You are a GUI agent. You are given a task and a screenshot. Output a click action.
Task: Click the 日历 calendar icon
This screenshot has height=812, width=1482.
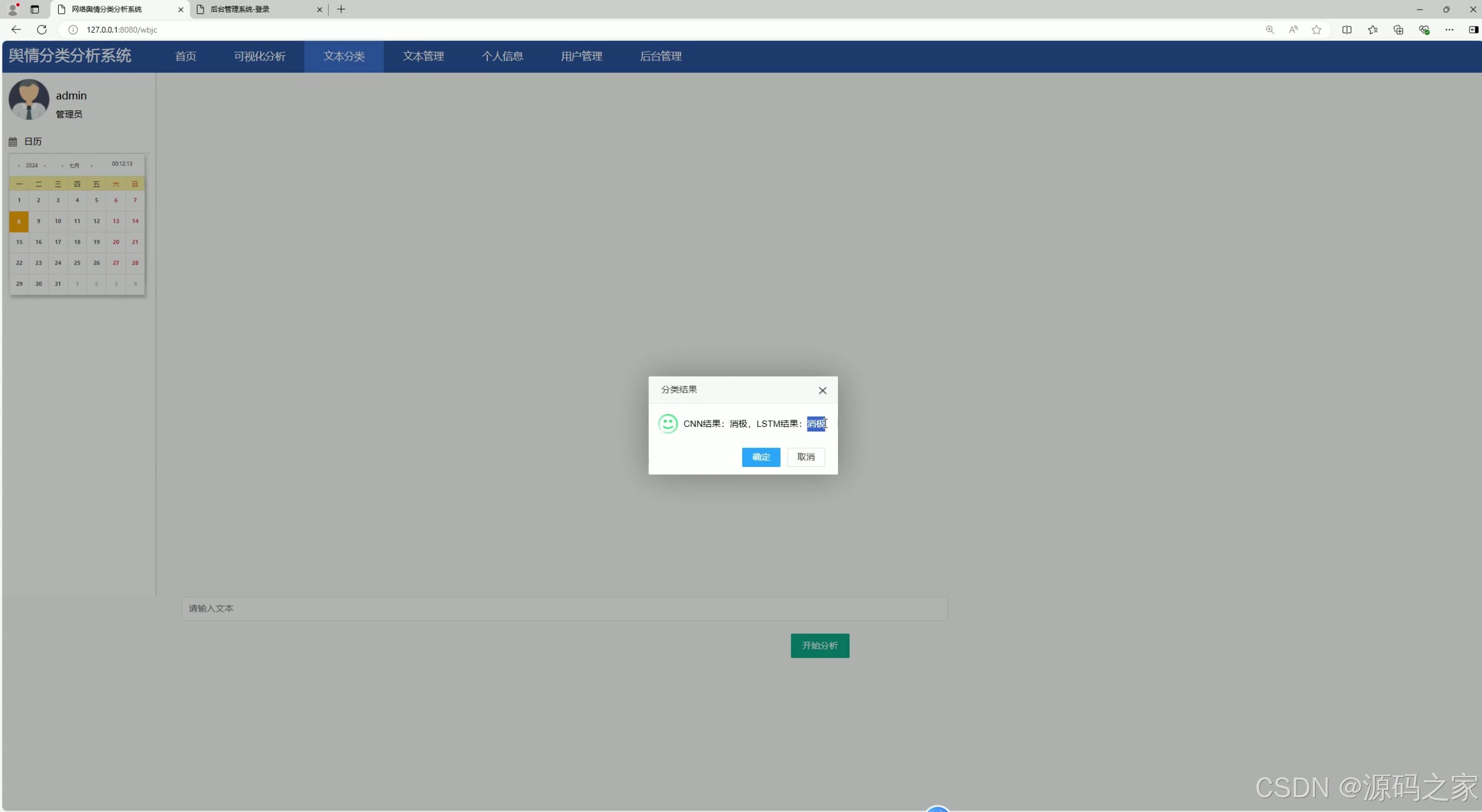click(12, 142)
